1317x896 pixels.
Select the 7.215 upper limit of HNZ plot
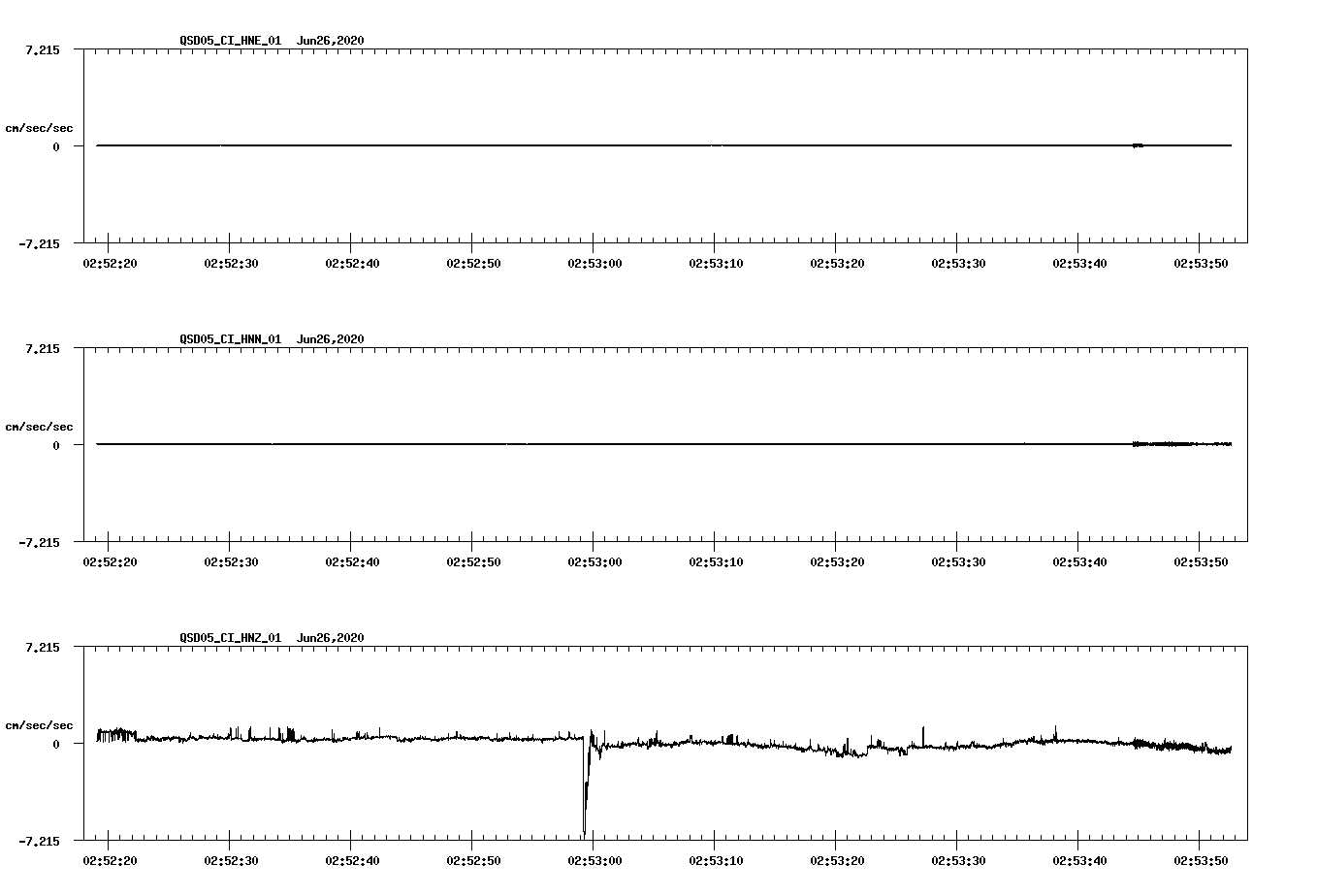pyautogui.click(x=43, y=647)
